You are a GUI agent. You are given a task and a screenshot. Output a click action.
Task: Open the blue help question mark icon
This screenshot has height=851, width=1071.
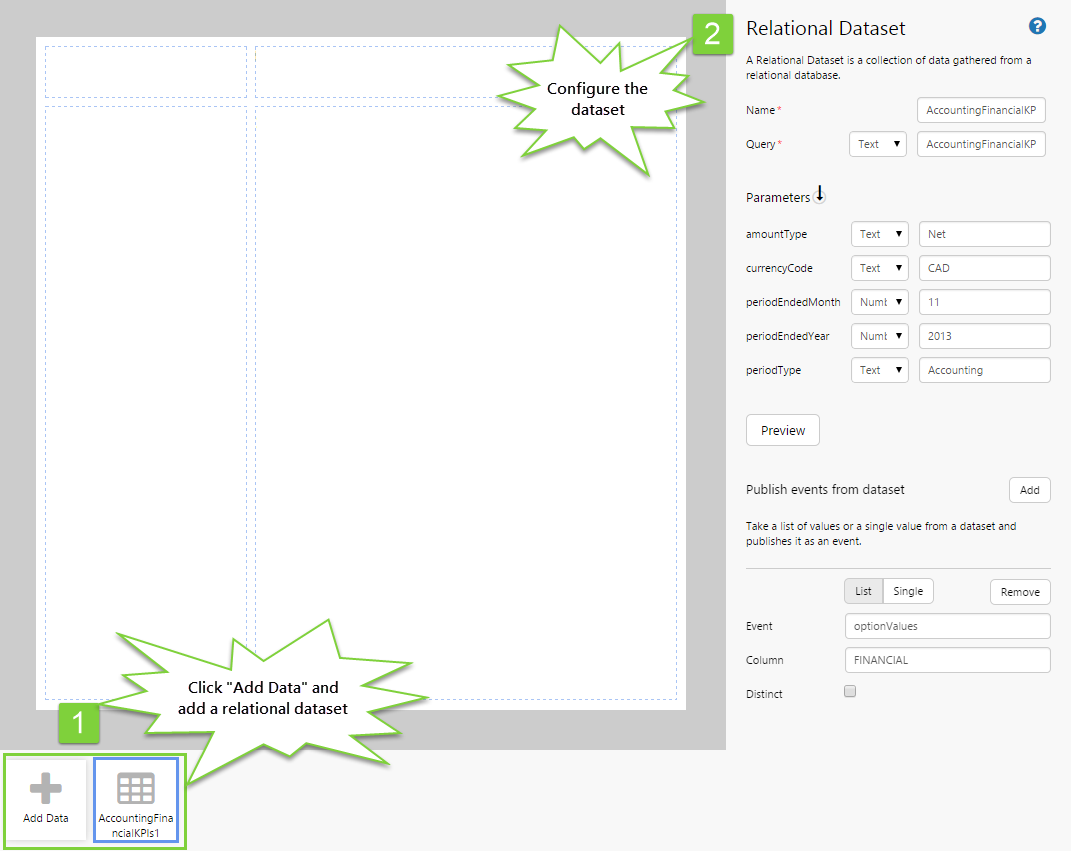pyautogui.click(x=1037, y=27)
